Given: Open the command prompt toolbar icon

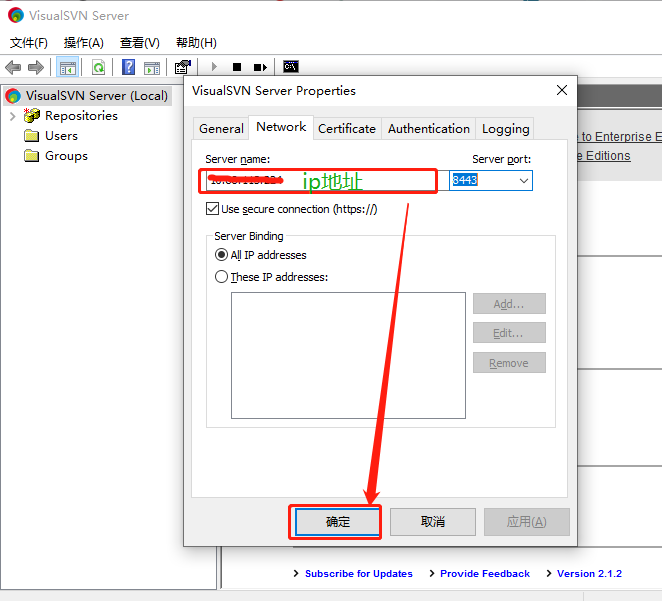Looking at the screenshot, I should click(x=291, y=66).
